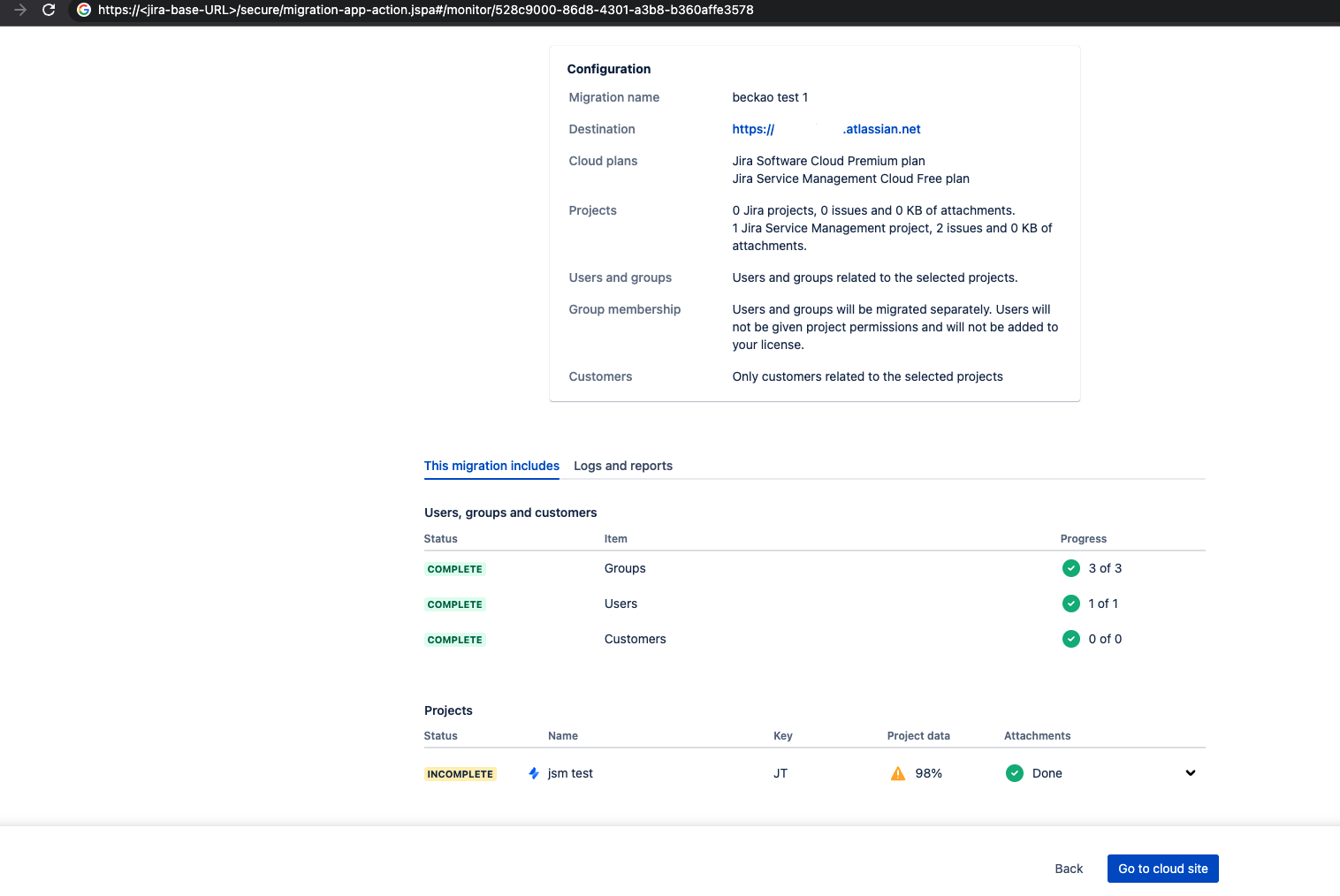Click the Go to cloud site button

(1163, 869)
